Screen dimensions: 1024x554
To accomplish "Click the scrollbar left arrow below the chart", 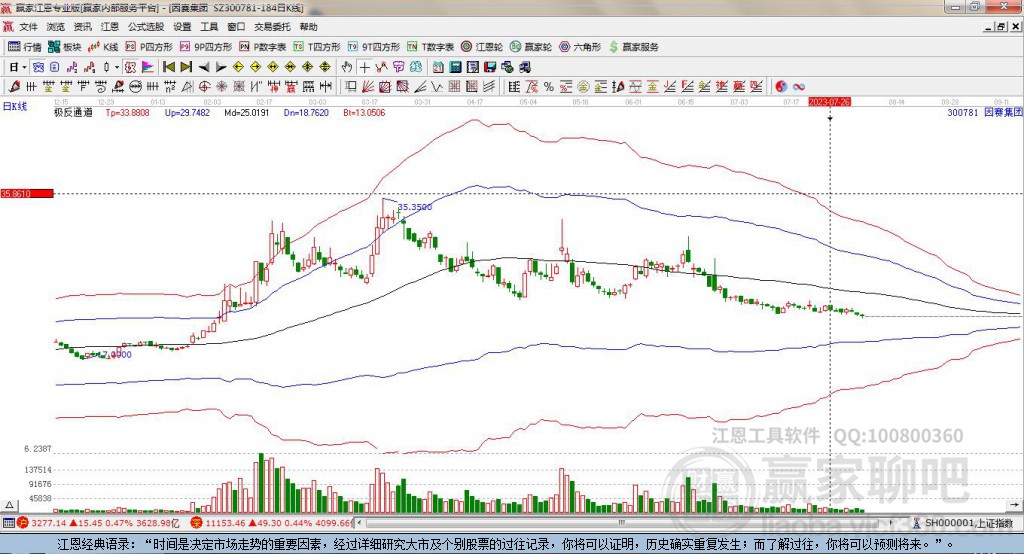I will tap(359, 523).
